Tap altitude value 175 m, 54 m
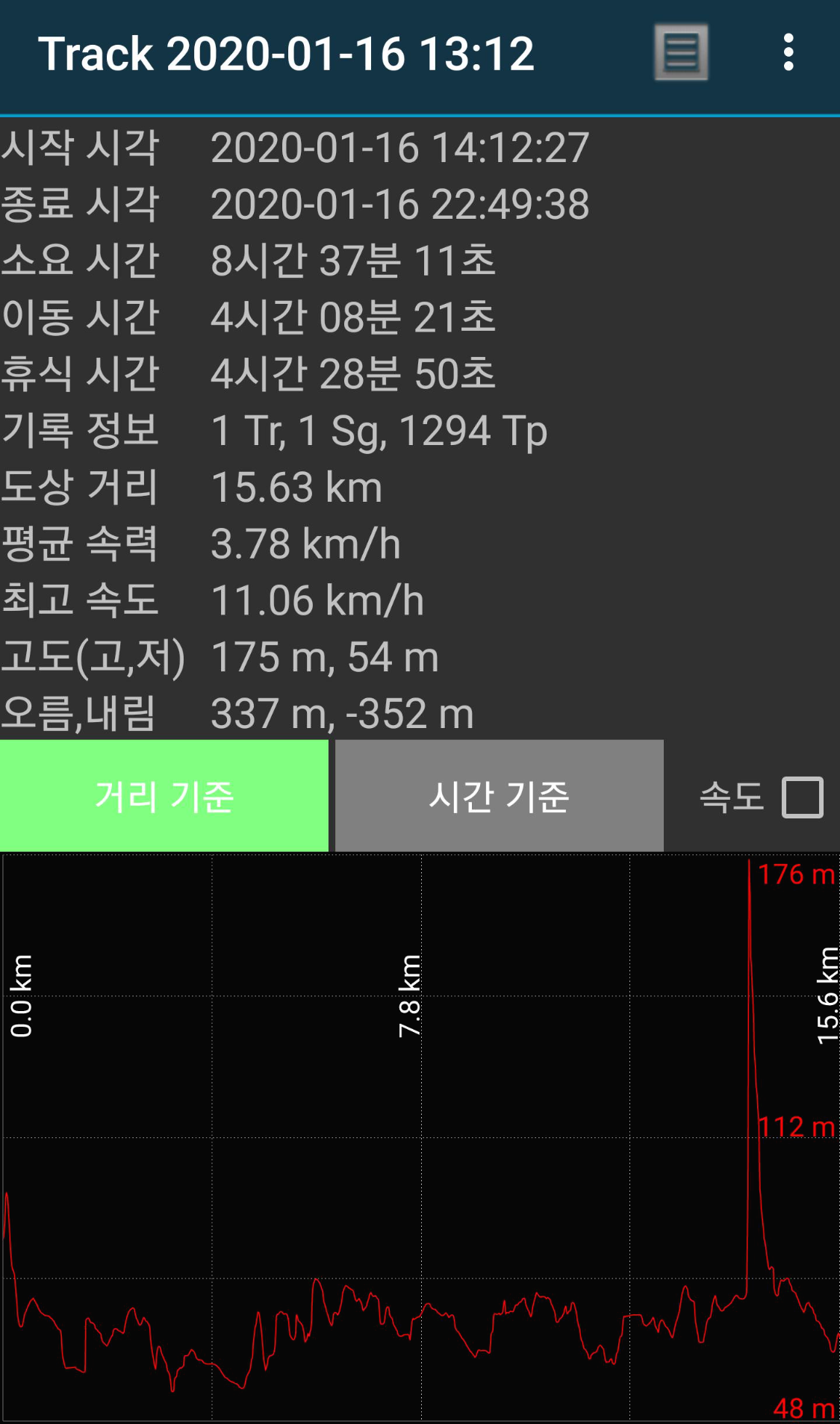The image size is (840, 1424). pyautogui.click(x=325, y=658)
